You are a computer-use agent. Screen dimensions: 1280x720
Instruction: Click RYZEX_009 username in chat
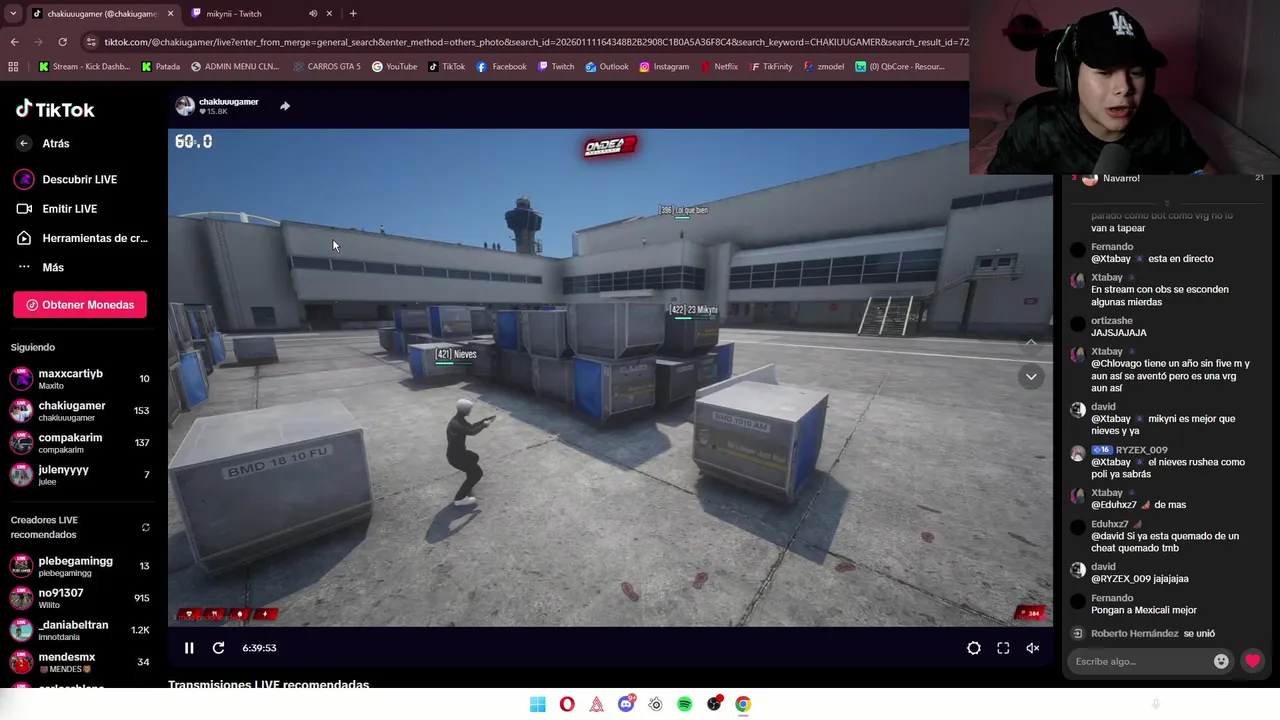click(1142, 450)
